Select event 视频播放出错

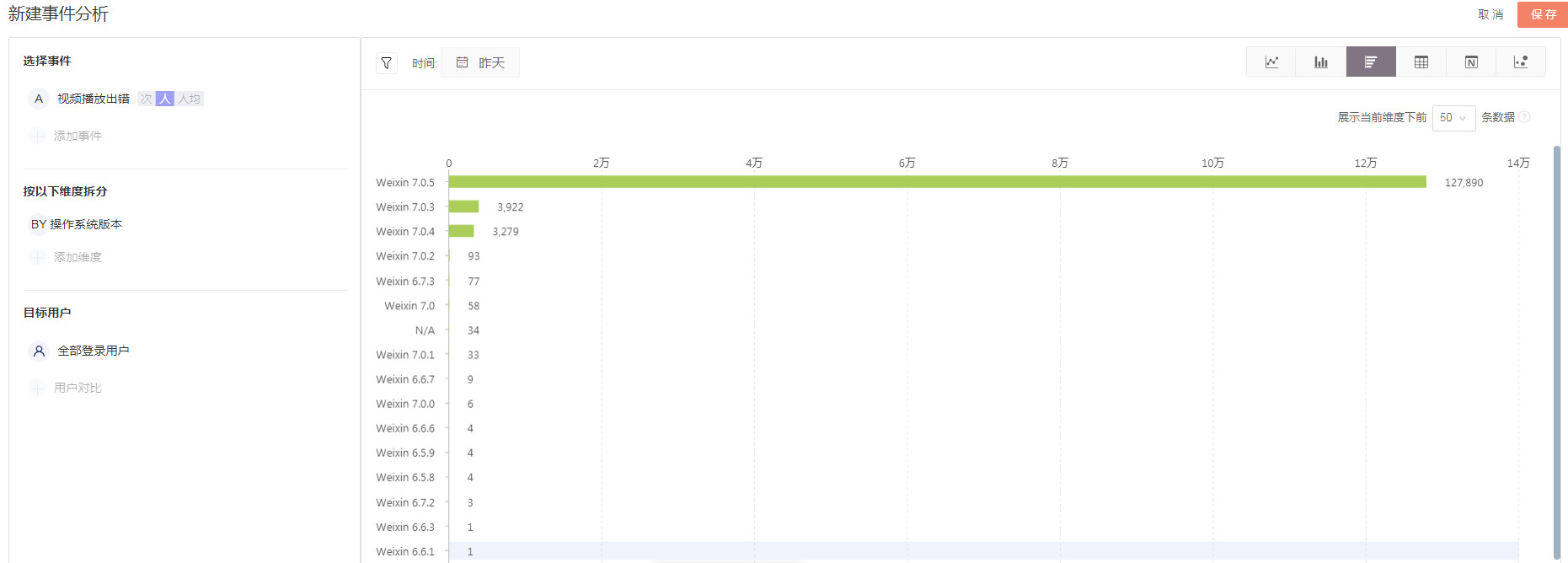tap(93, 99)
